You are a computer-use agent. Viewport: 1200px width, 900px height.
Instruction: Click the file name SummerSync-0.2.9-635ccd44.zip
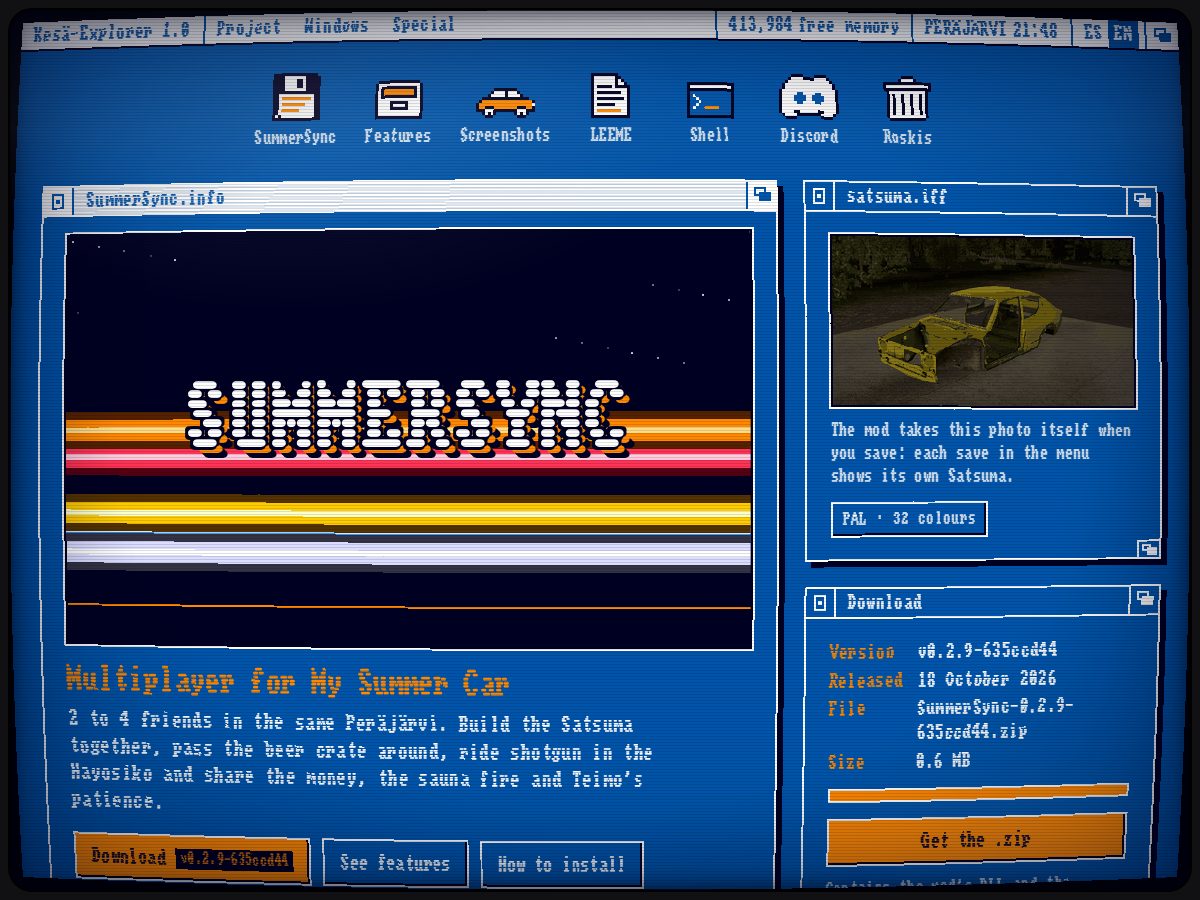pos(995,718)
